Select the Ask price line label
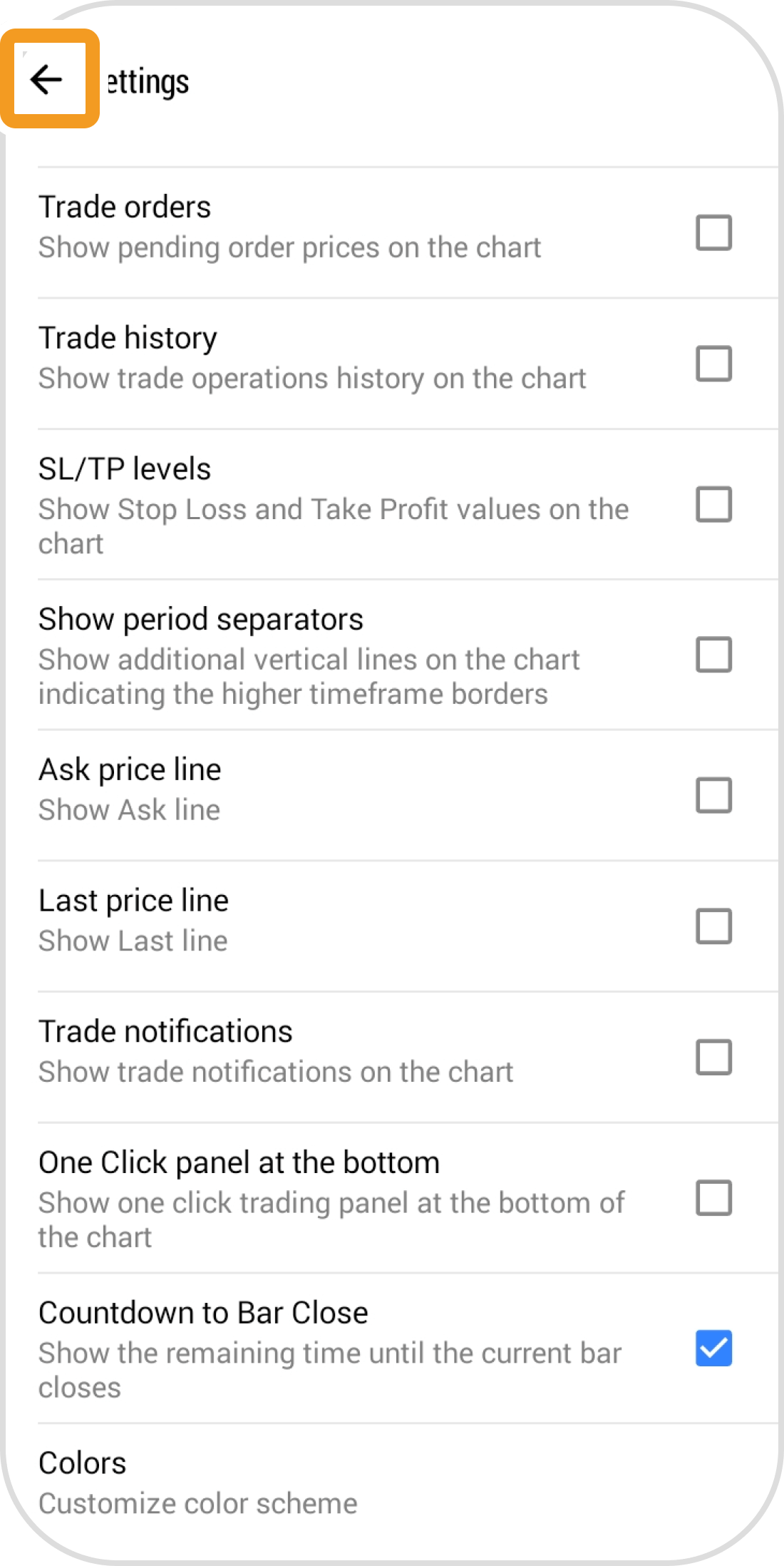784x1566 pixels. (130, 769)
